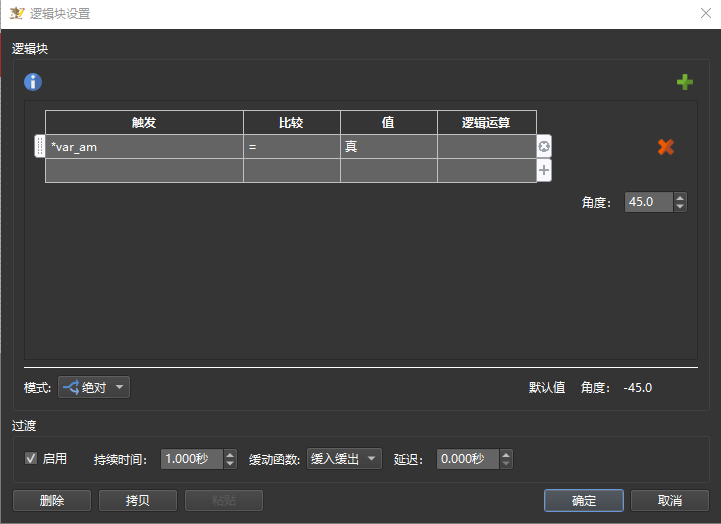The image size is (721, 524).
Task: Add a new trigger row with plus
Action: [544, 171]
